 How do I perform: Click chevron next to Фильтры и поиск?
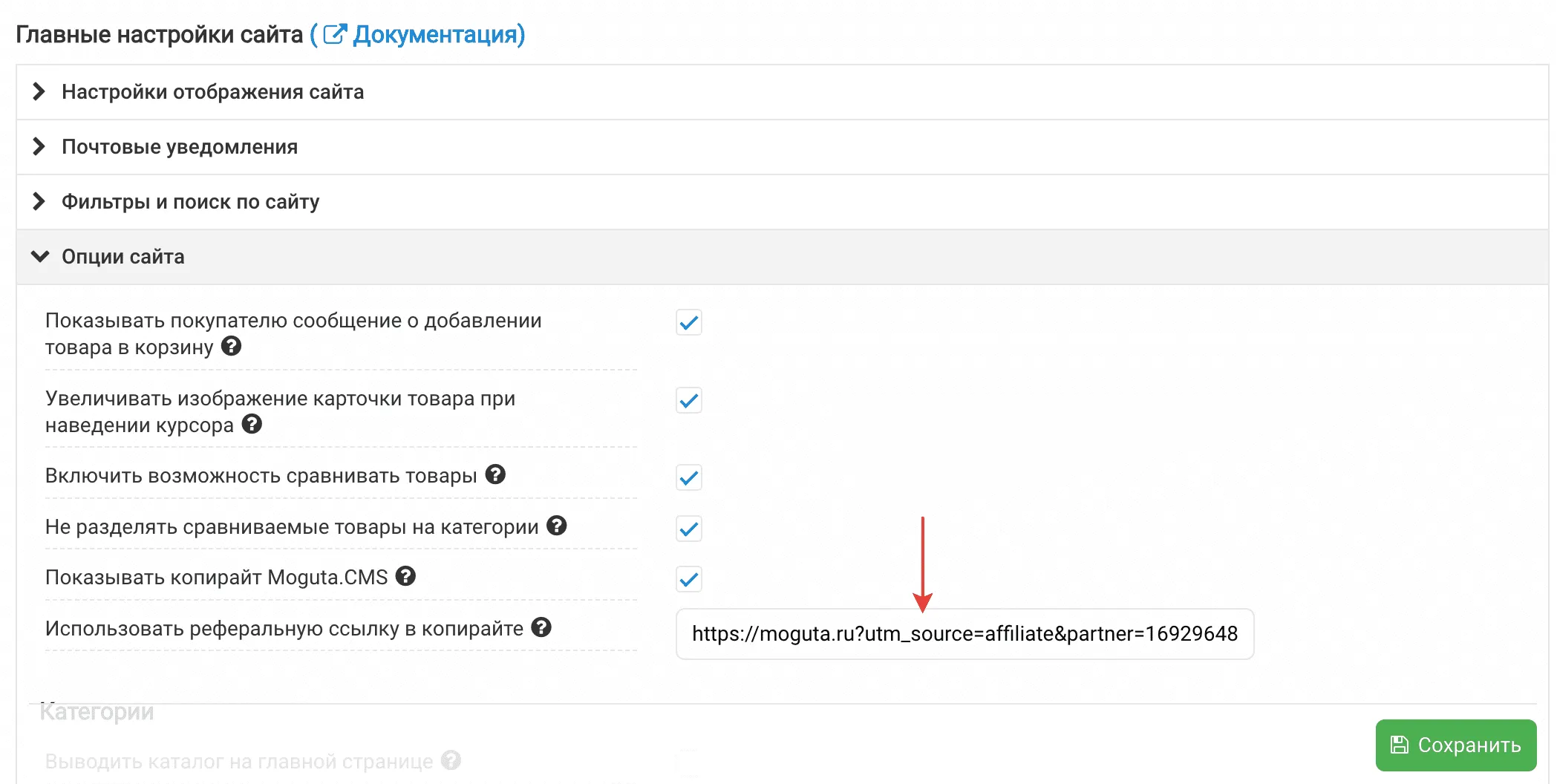point(39,202)
